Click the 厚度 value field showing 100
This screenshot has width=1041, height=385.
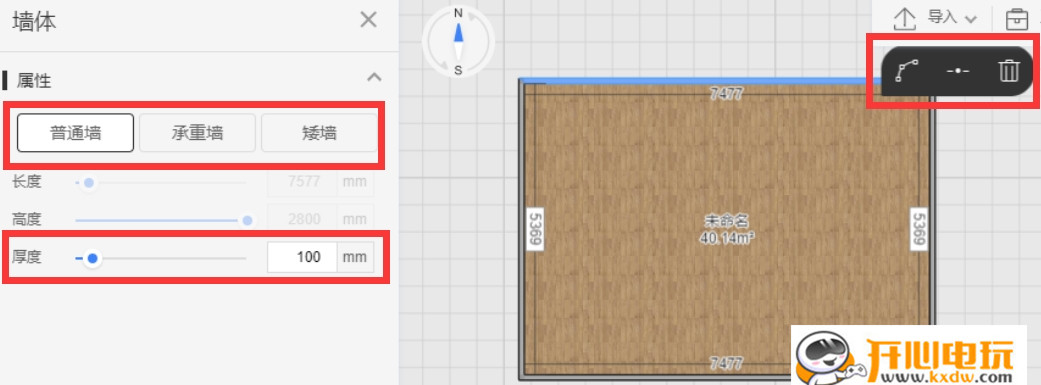click(x=302, y=257)
